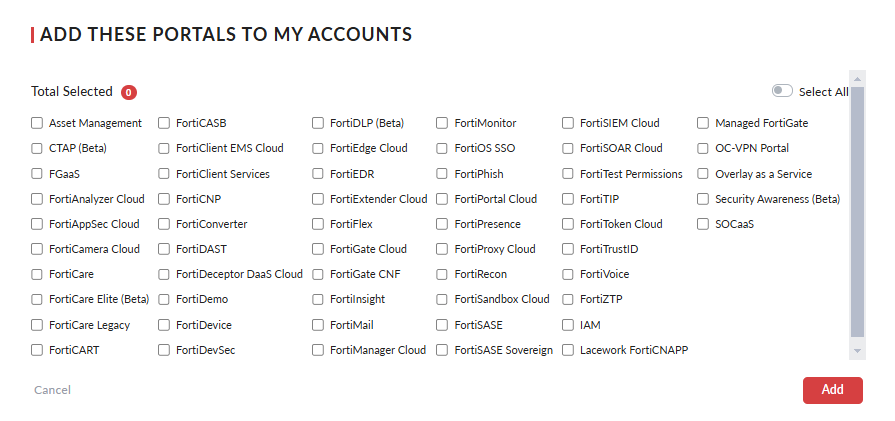Viewport: 895px width, 421px height.
Task: Select the FortiGate Cloud checkbox
Action: (x=318, y=249)
